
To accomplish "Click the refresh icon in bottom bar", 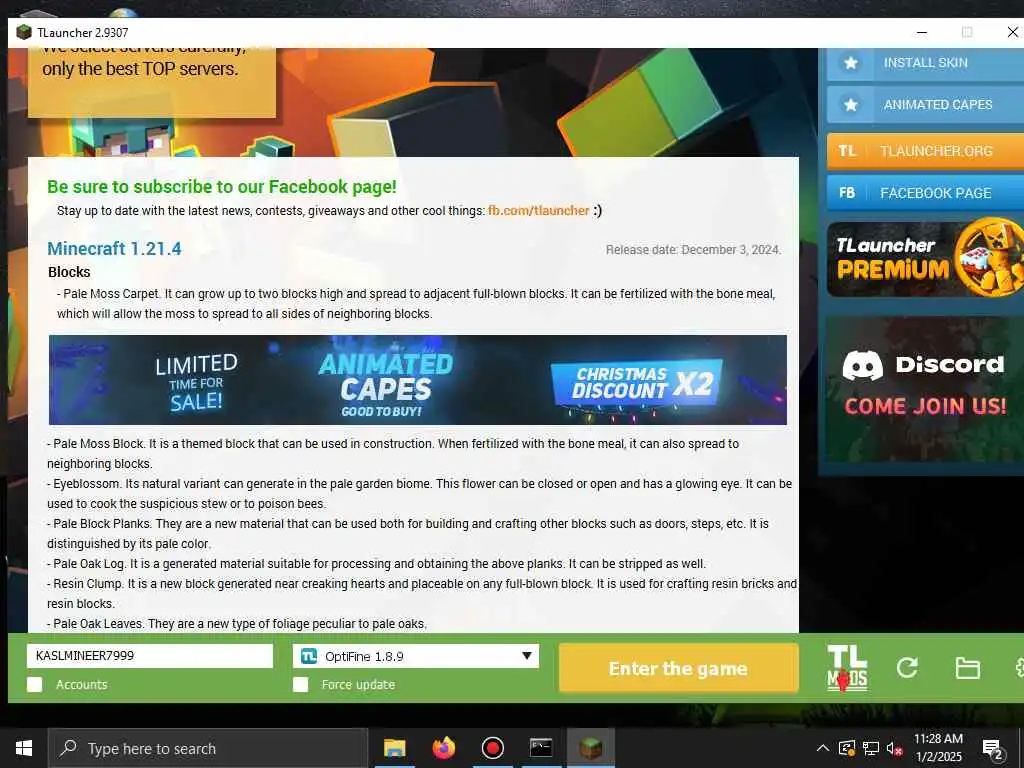I will coord(907,667).
